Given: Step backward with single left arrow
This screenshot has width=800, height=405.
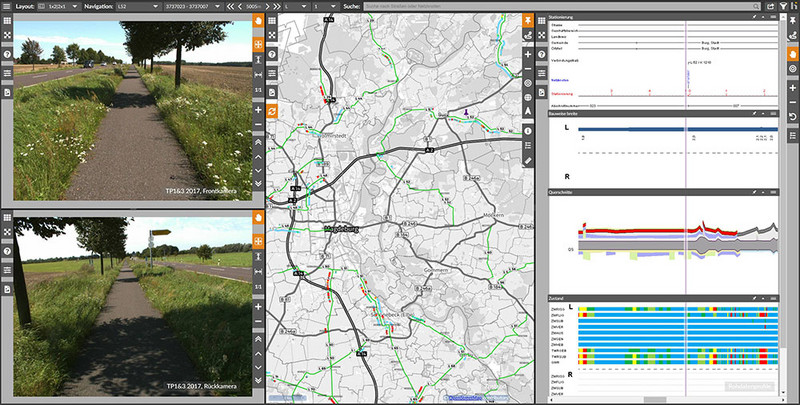Looking at the screenshot, I should [x=240, y=7].
